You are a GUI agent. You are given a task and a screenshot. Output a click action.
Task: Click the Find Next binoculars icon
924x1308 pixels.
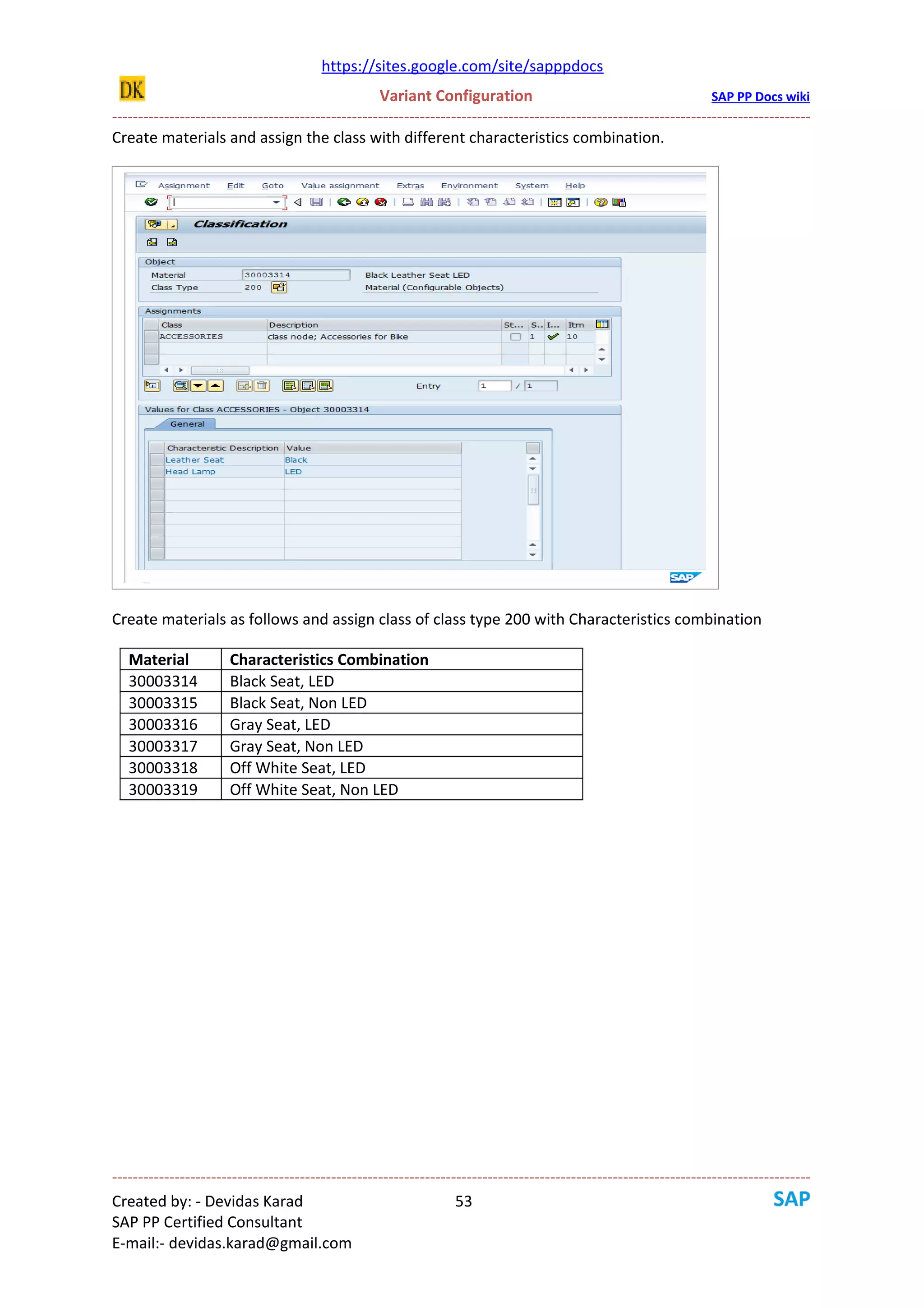(445, 202)
